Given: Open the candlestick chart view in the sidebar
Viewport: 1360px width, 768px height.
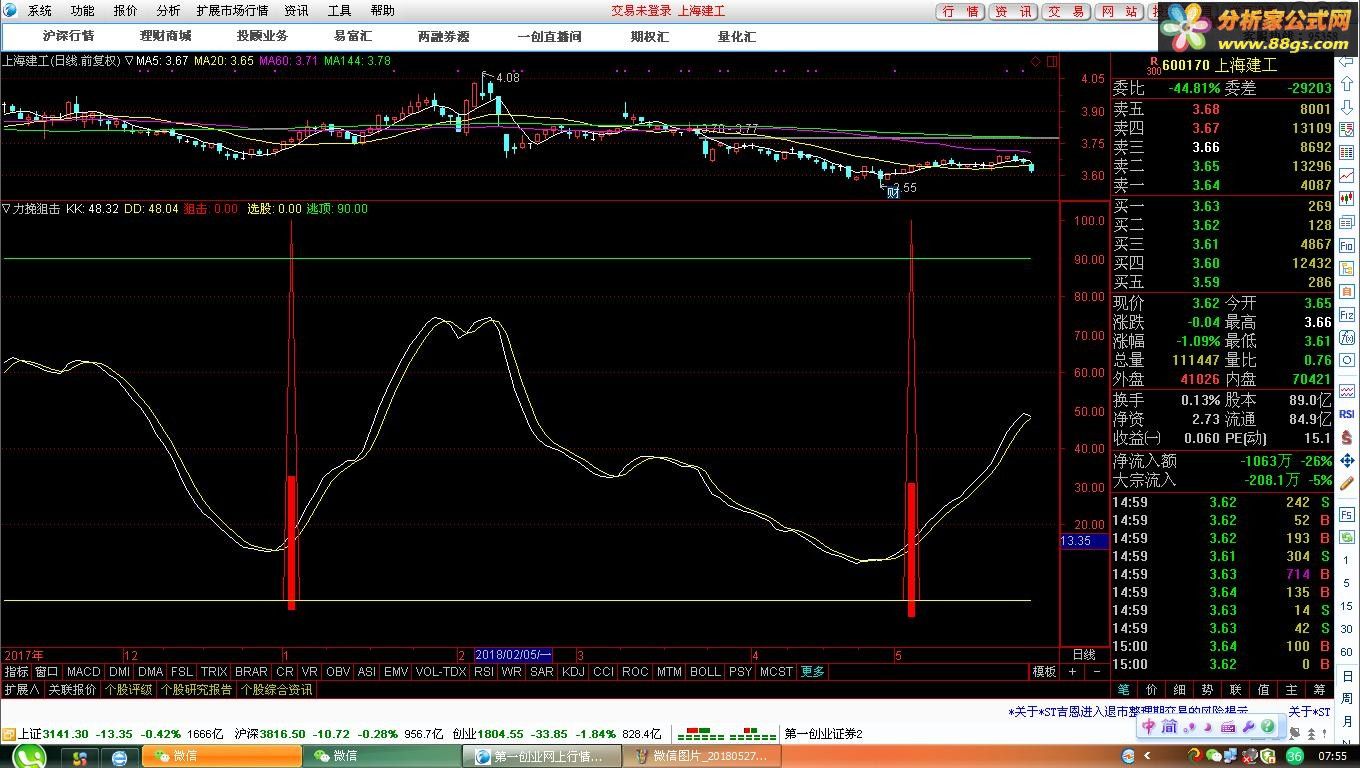Looking at the screenshot, I should point(1346,199).
